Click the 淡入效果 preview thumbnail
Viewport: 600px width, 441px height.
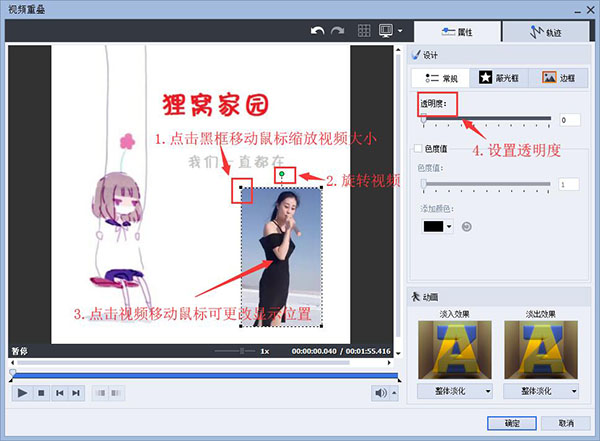click(455, 350)
